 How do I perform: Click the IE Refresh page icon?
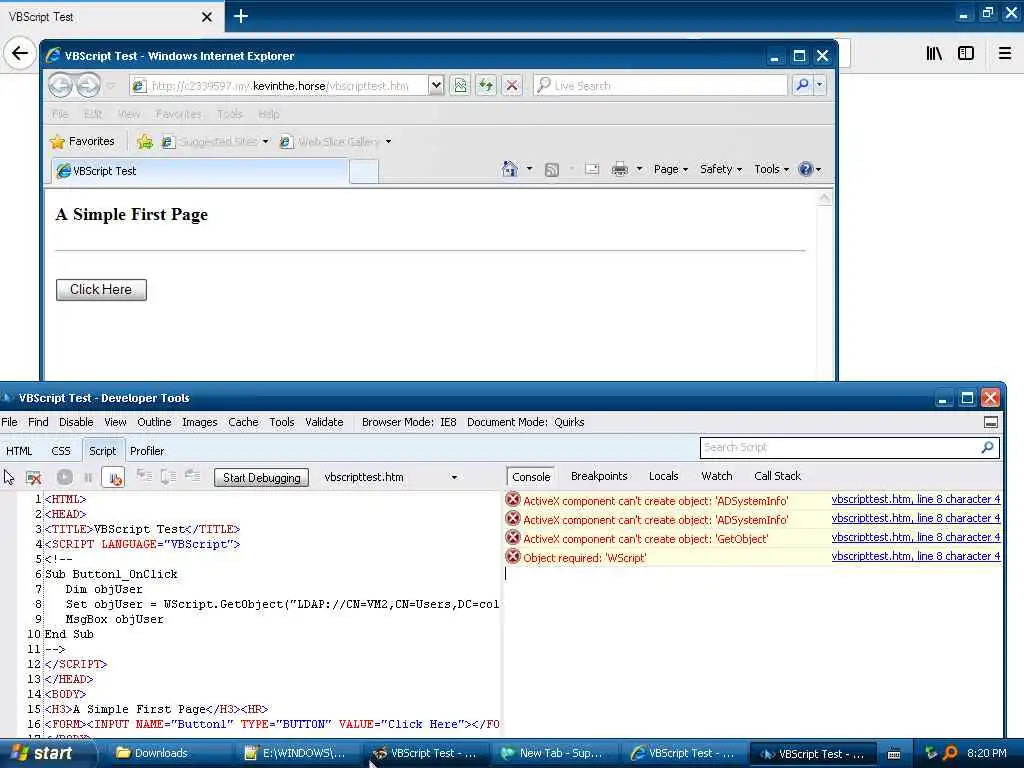click(x=486, y=86)
